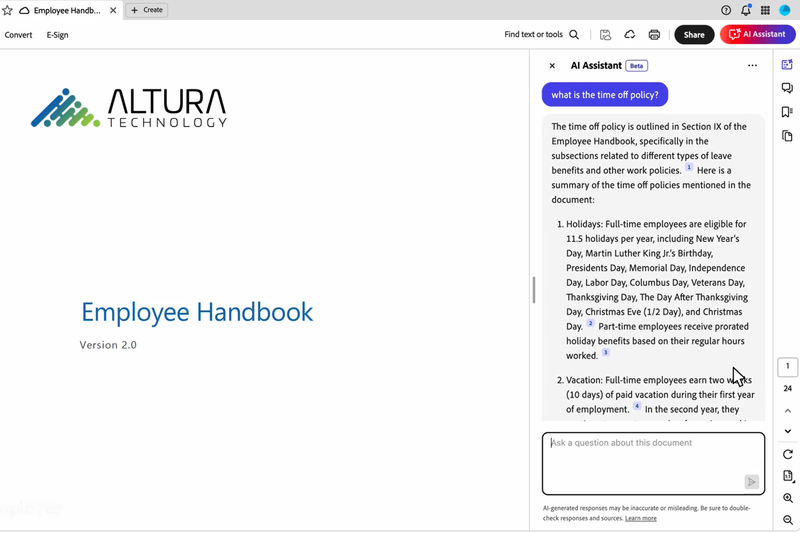This screenshot has height=533, width=800.
Task: Open the Convert menu
Action: (x=18, y=35)
